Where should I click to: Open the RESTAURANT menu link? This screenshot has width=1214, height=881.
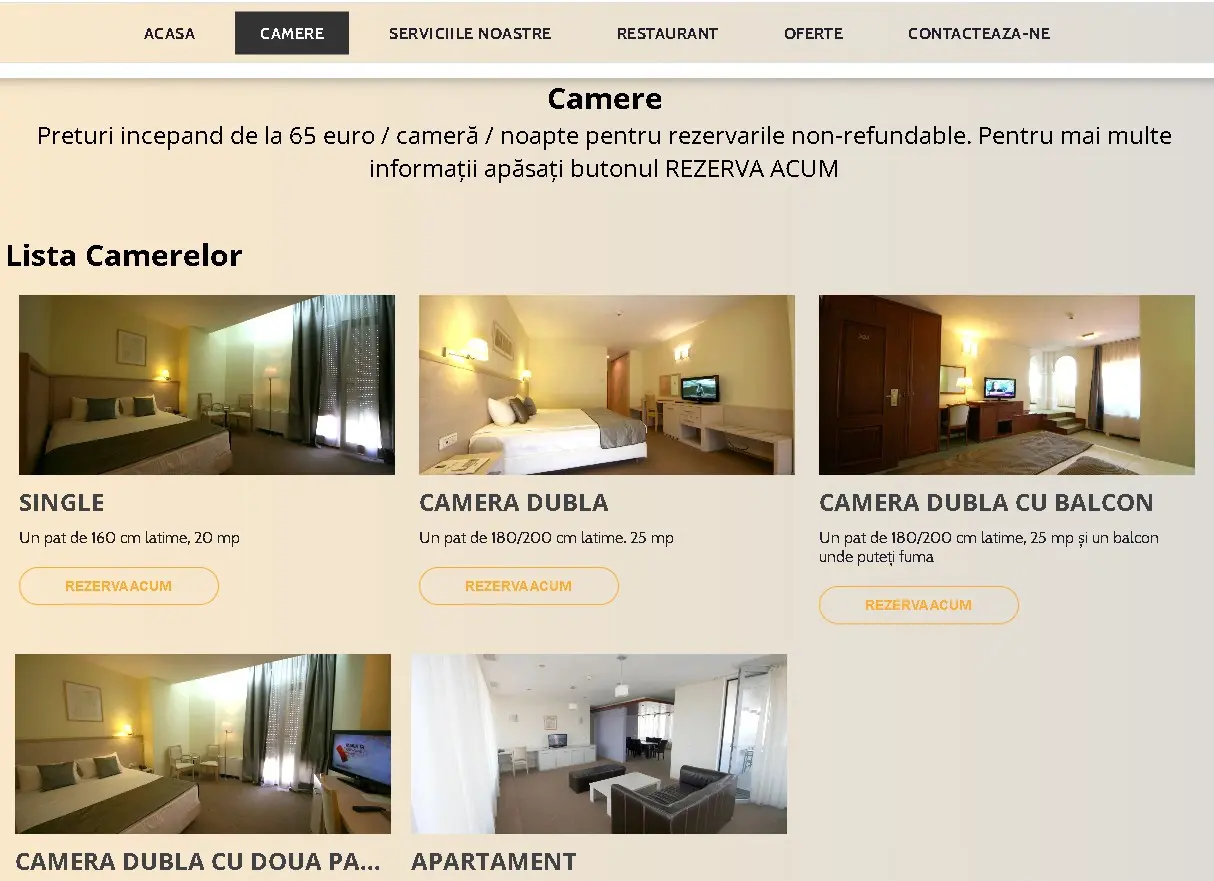coord(667,33)
